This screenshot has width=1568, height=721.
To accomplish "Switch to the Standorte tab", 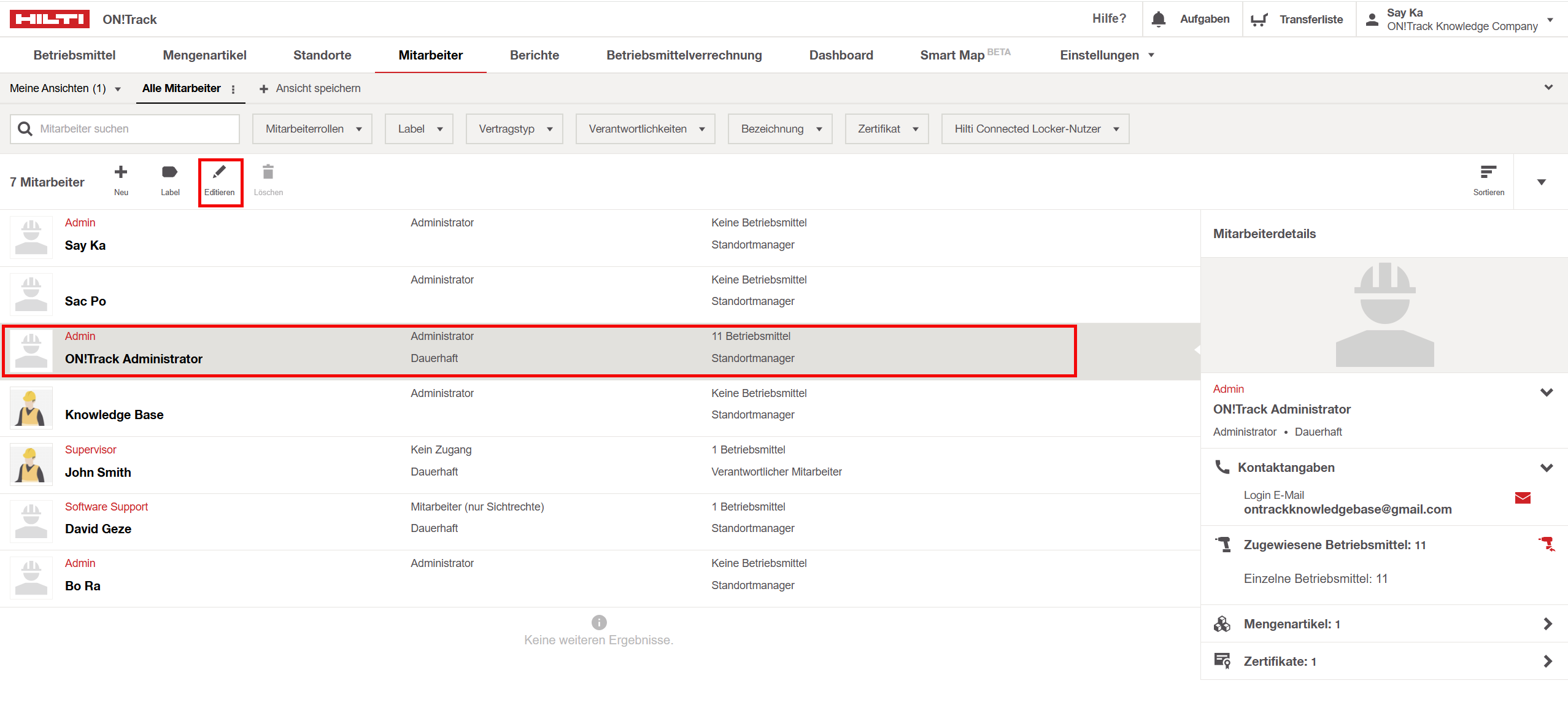I will (x=322, y=55).
